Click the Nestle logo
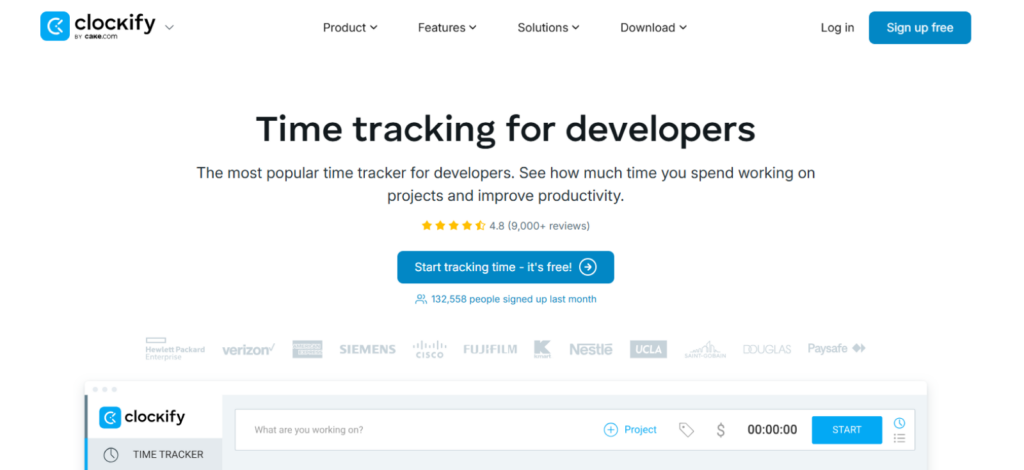This screenshot has height=470, width=1024. click(x=590, y=349)
